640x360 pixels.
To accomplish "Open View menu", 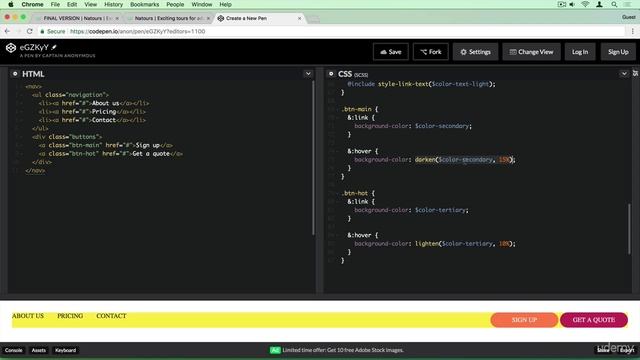I will (91, 4).
